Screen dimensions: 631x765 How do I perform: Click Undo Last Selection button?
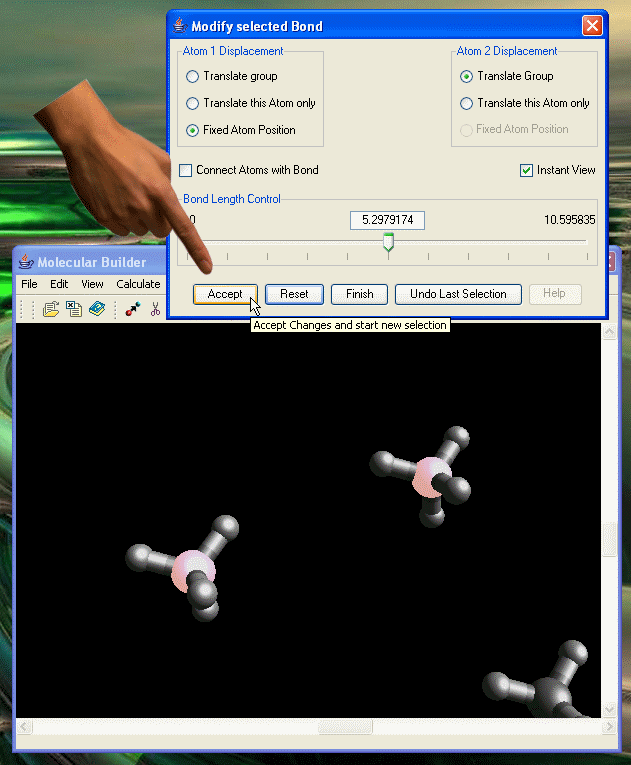[458, 294]
